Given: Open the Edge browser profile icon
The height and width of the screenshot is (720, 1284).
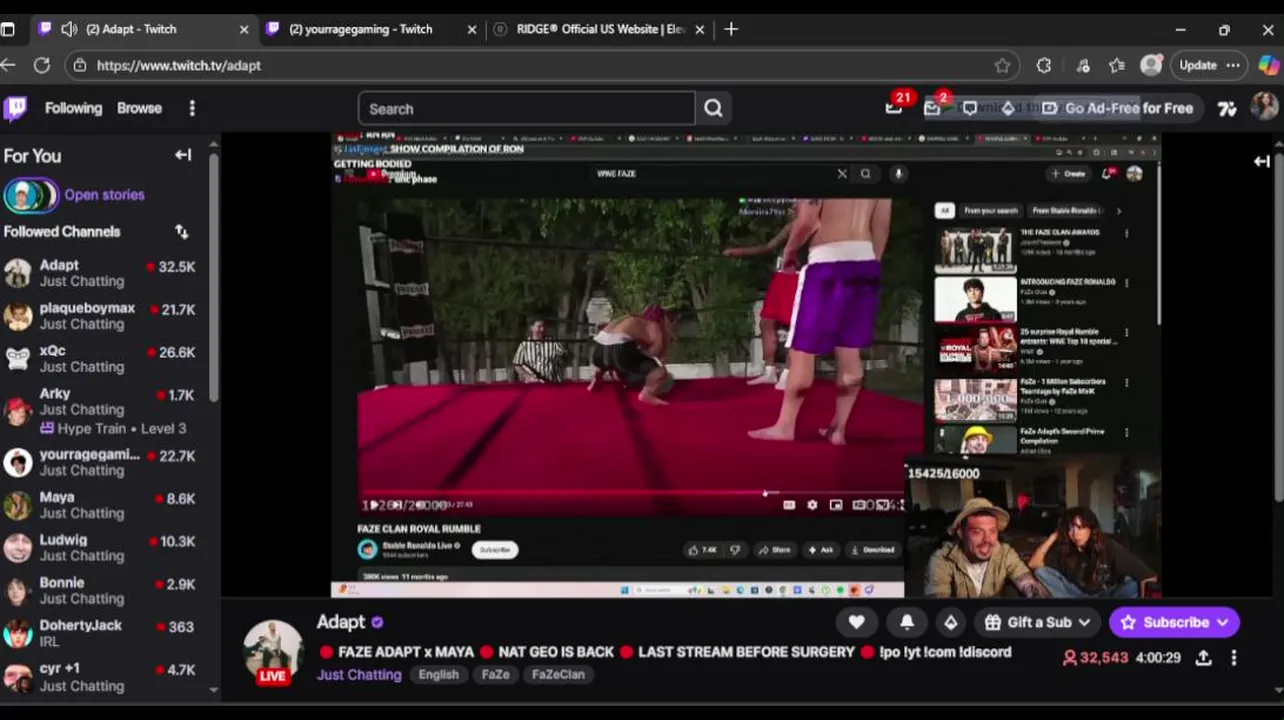Looking at the screenshot, I should [x=1152, y=65].
